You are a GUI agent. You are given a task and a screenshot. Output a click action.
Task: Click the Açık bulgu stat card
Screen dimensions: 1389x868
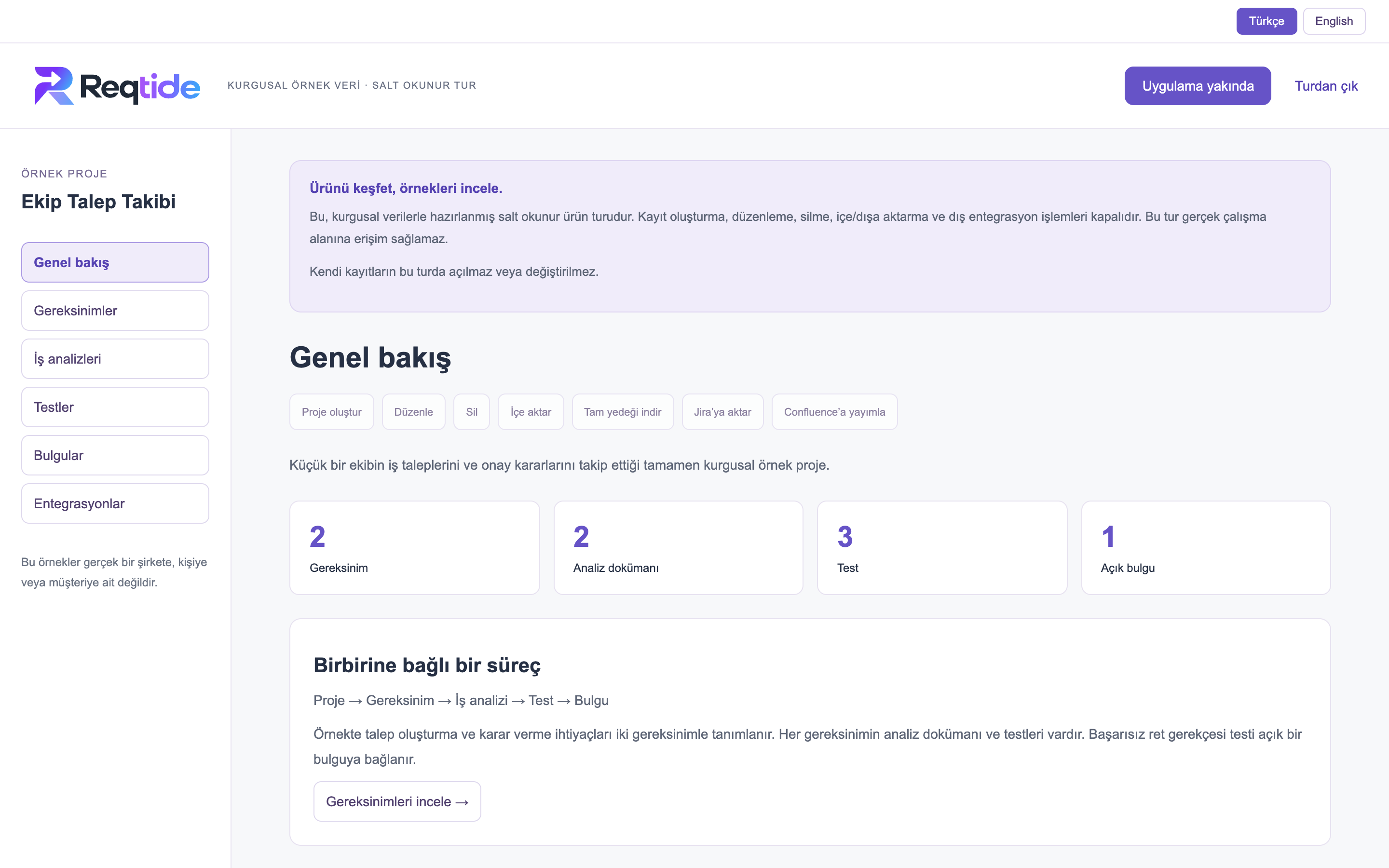[1206, 548]
